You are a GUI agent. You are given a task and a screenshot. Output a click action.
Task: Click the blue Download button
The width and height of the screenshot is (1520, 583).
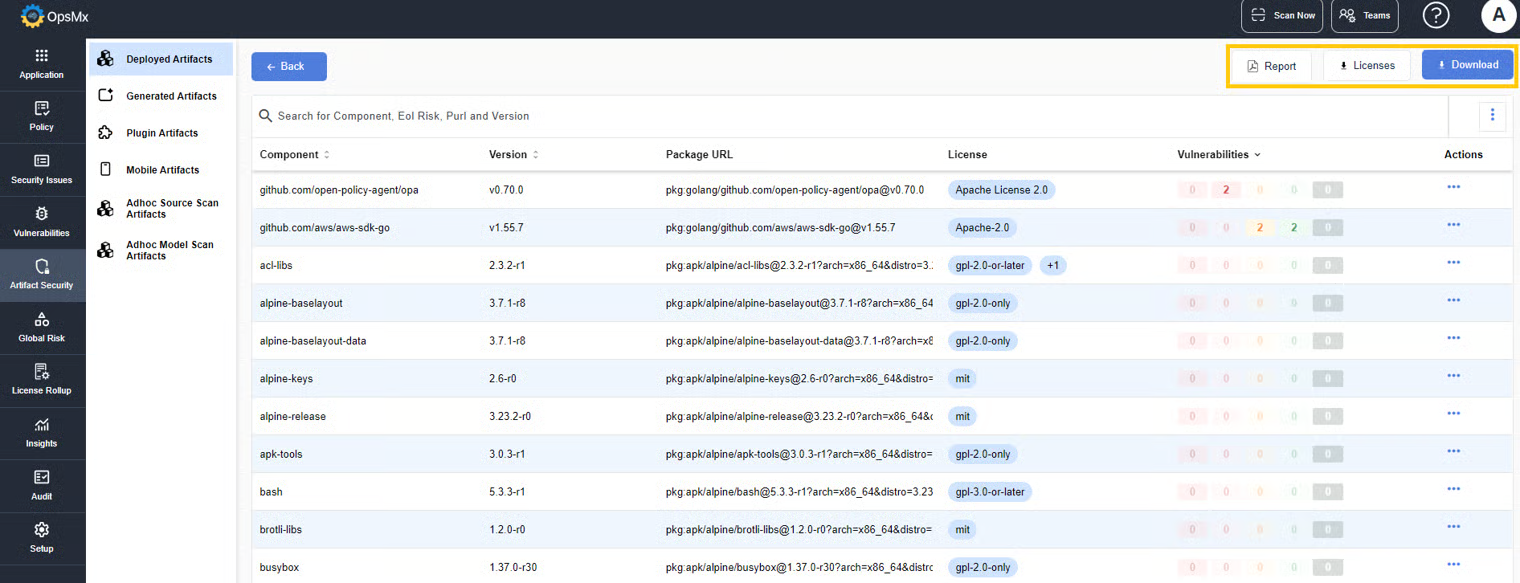pos(1467,65)
